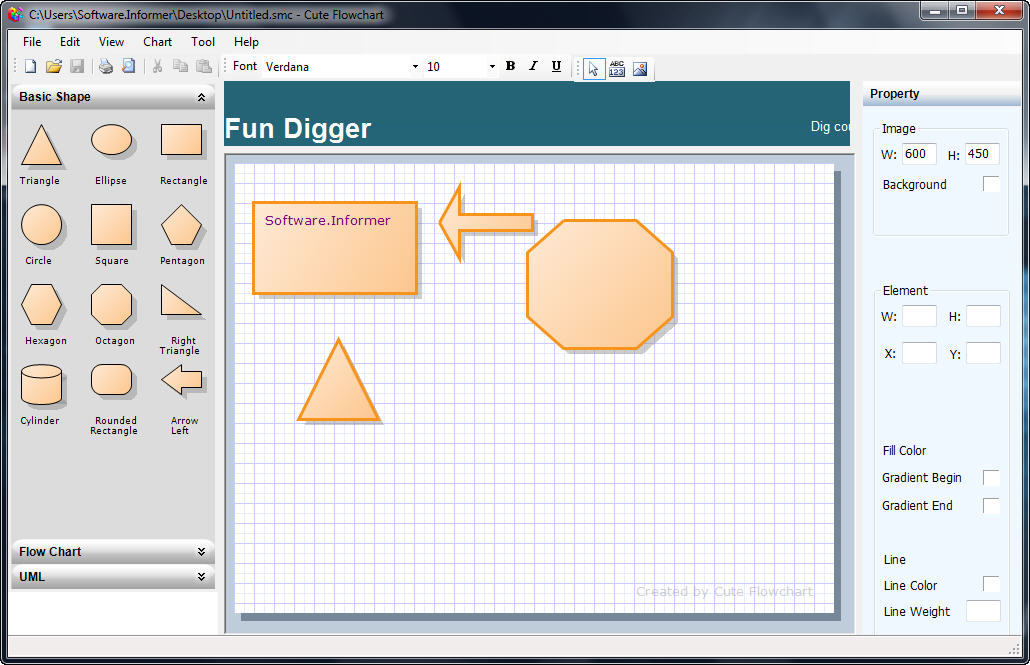
Task: Click the Fun Digger banner
Action: [x=537, y=114]
